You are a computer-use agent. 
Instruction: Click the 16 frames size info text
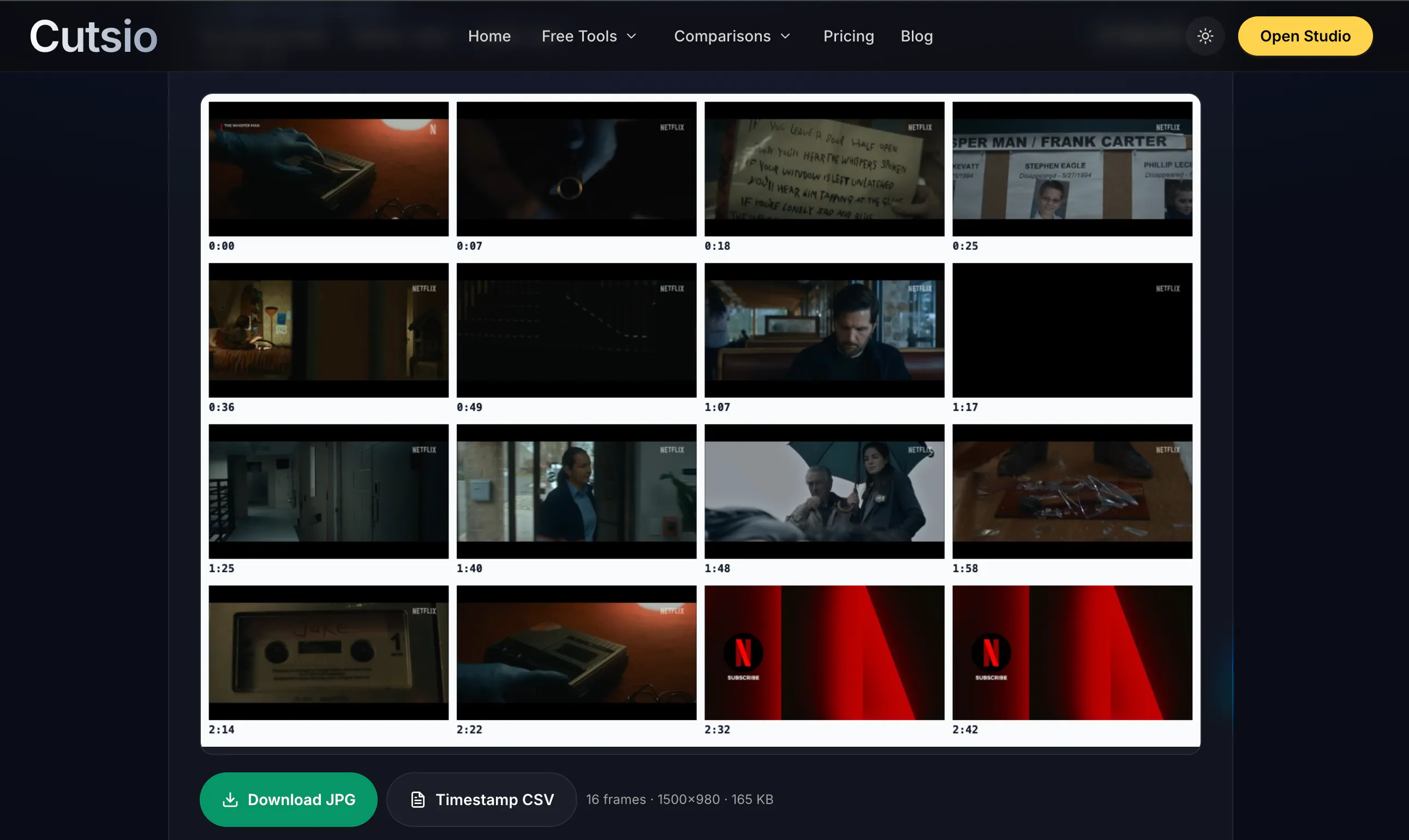pyautogui.click(x=679, y=799)
